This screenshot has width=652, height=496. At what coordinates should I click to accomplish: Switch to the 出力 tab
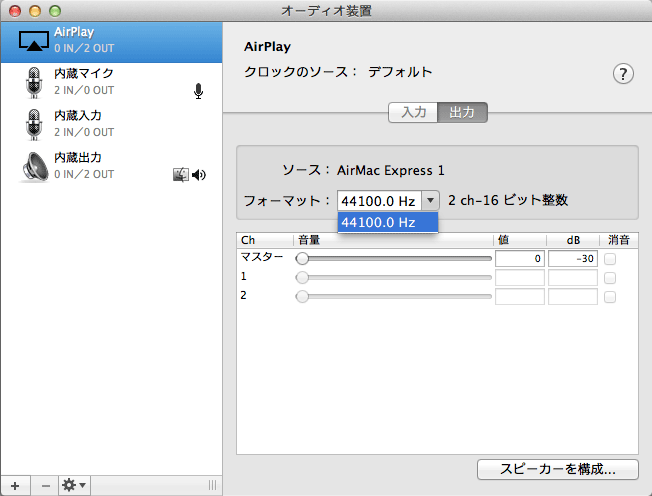(462, 112)
